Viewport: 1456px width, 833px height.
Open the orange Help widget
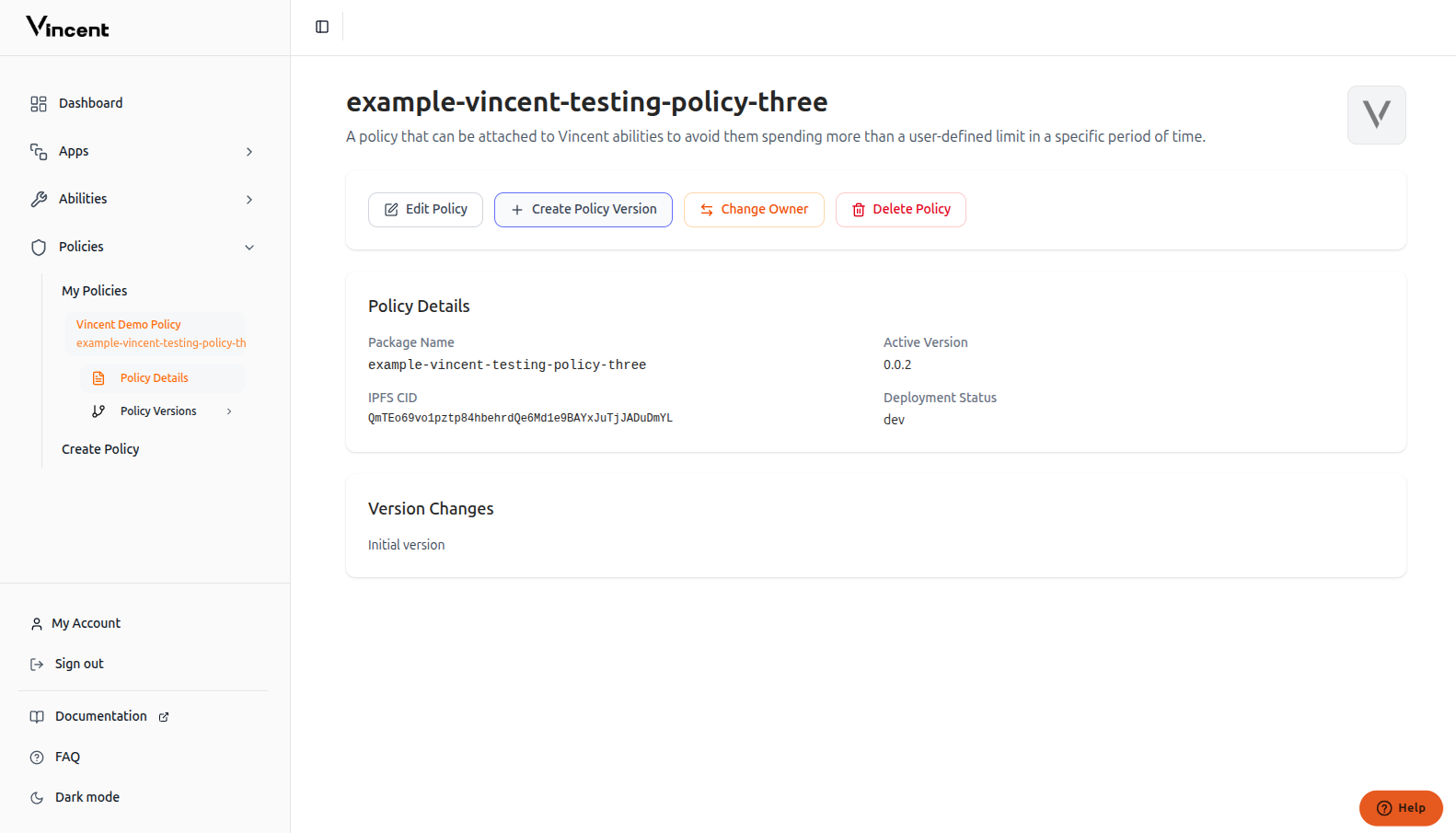coord(1401,808)
